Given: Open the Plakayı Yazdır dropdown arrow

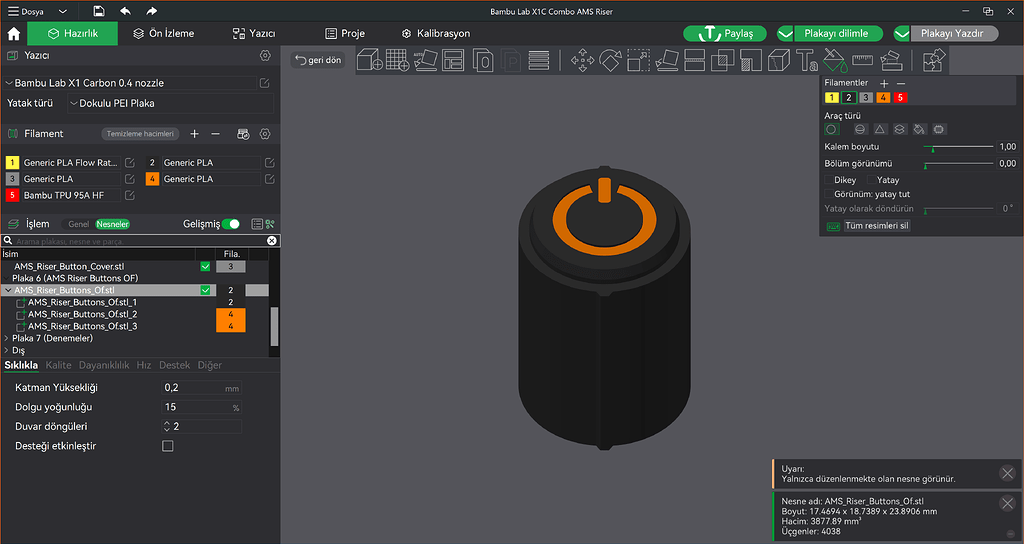Looking at the screenshot, I should 902,33.
